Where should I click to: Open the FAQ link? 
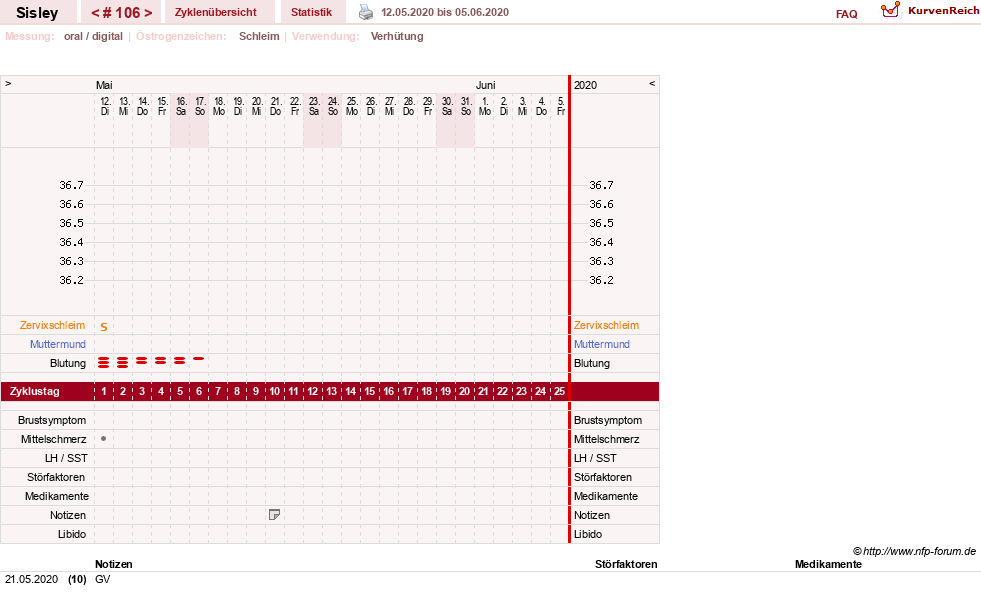coord(846,14)
